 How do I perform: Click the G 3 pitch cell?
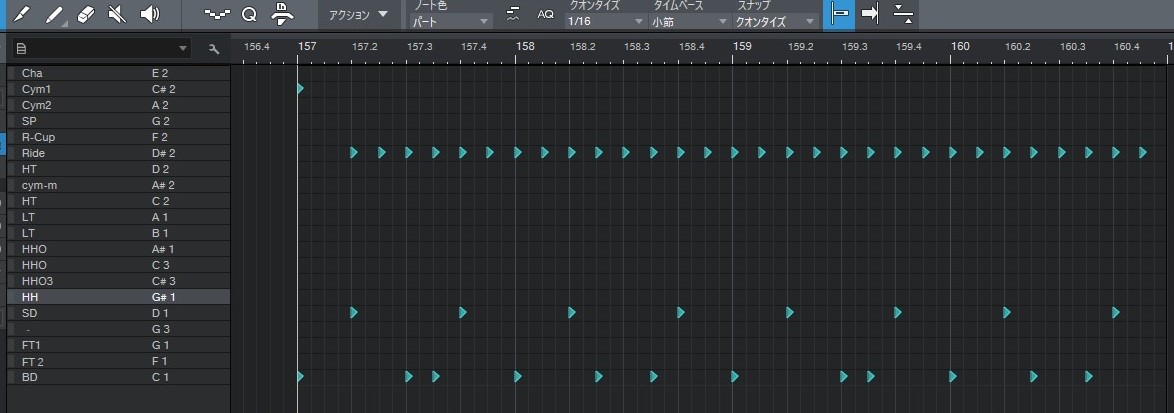(x=160, y=329)
